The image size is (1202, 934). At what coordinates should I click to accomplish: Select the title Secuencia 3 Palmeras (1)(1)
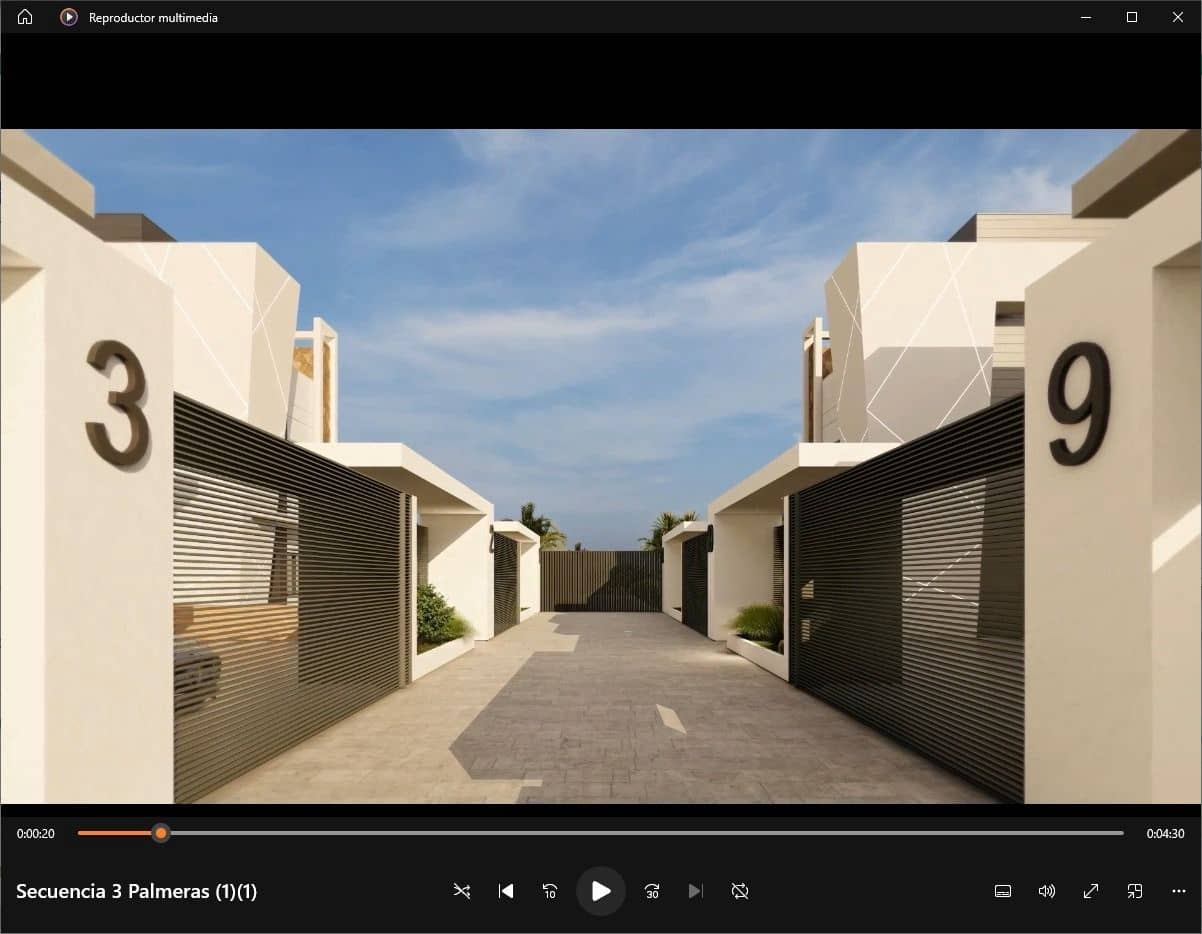[137, 891]
